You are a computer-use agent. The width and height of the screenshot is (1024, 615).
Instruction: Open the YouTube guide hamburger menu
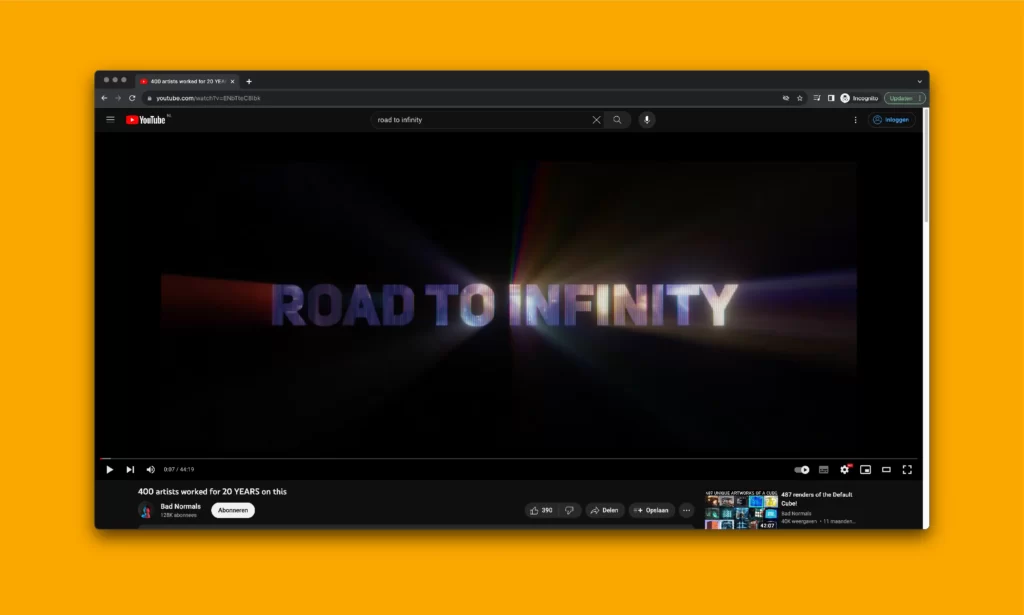click(x=110, y=119)
